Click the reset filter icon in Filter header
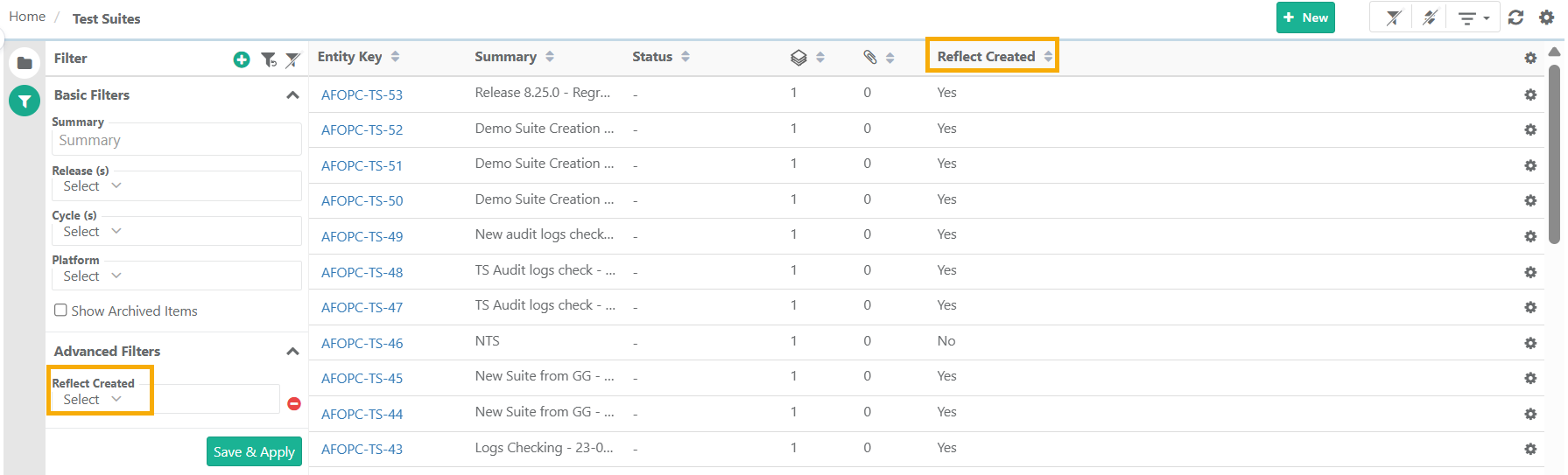Viewport: 1568px width, 475px height. click(x=268, y=59)
